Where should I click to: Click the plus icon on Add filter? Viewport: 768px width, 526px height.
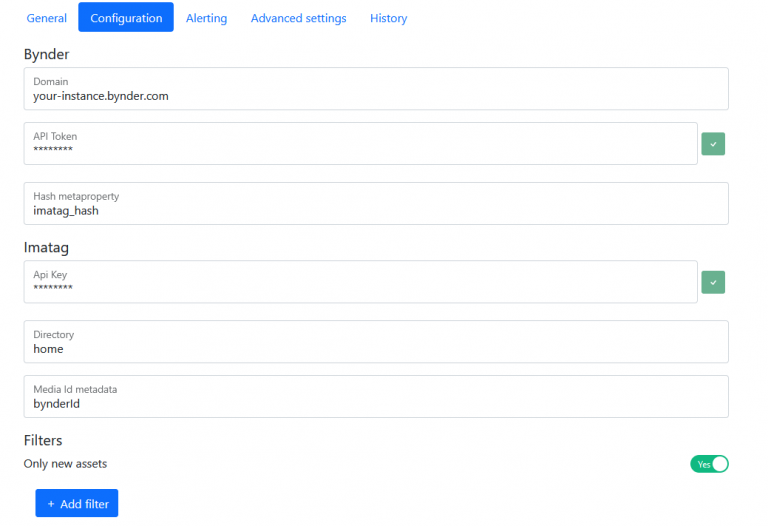(x=51, y=504)
